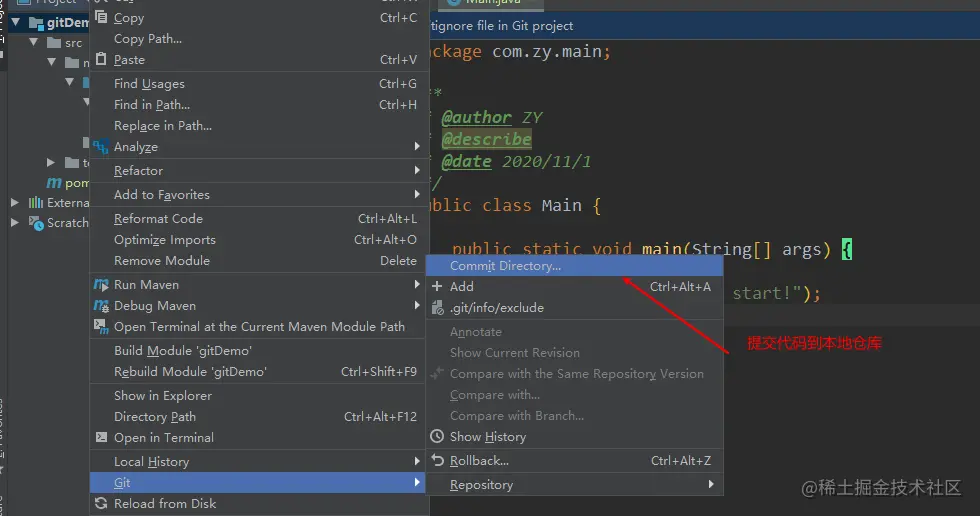
Task: Expand the External Libraries node
Action: coord(15,202)
